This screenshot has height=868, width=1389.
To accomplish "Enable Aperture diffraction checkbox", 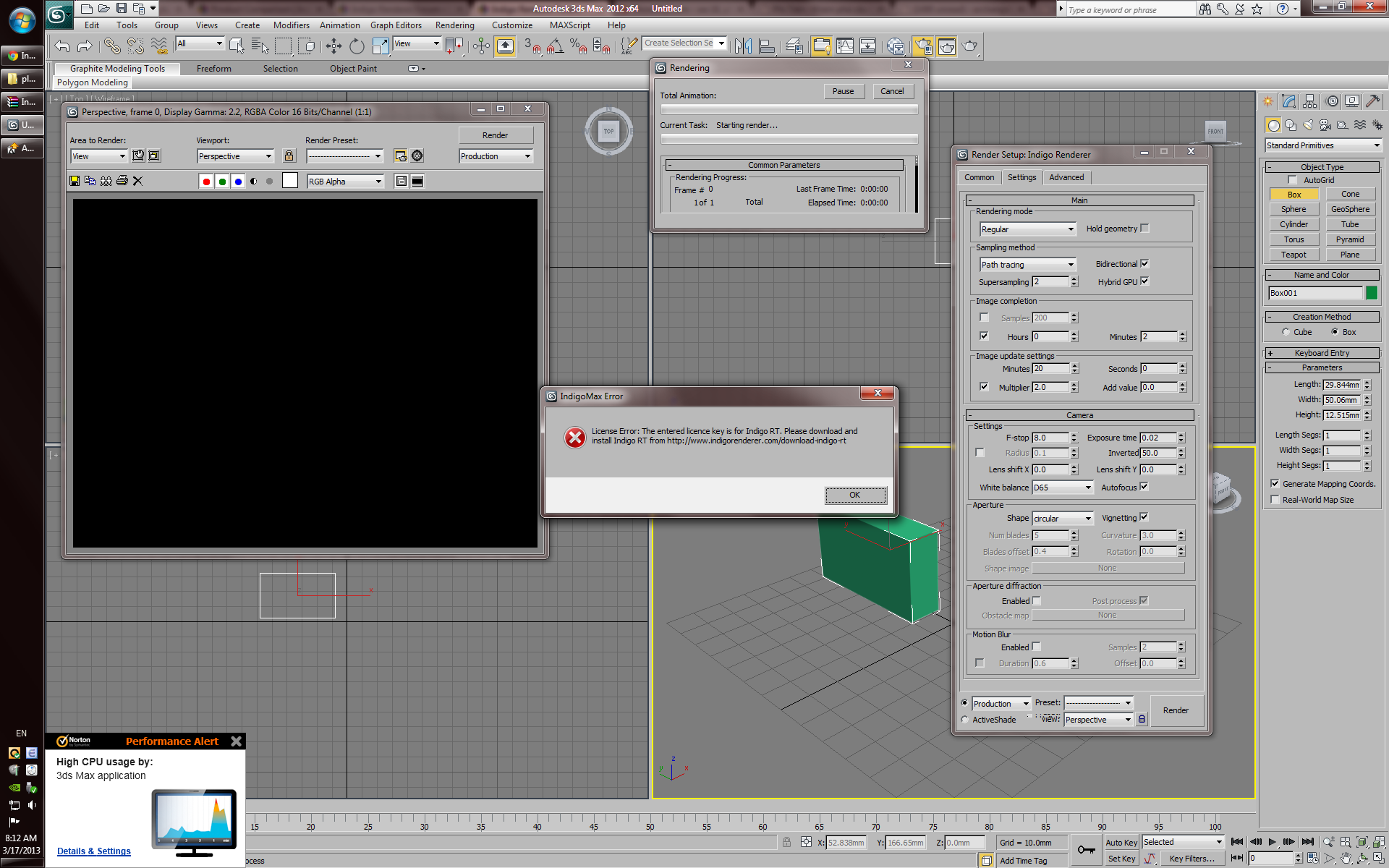I will [x=1036, y=600].
